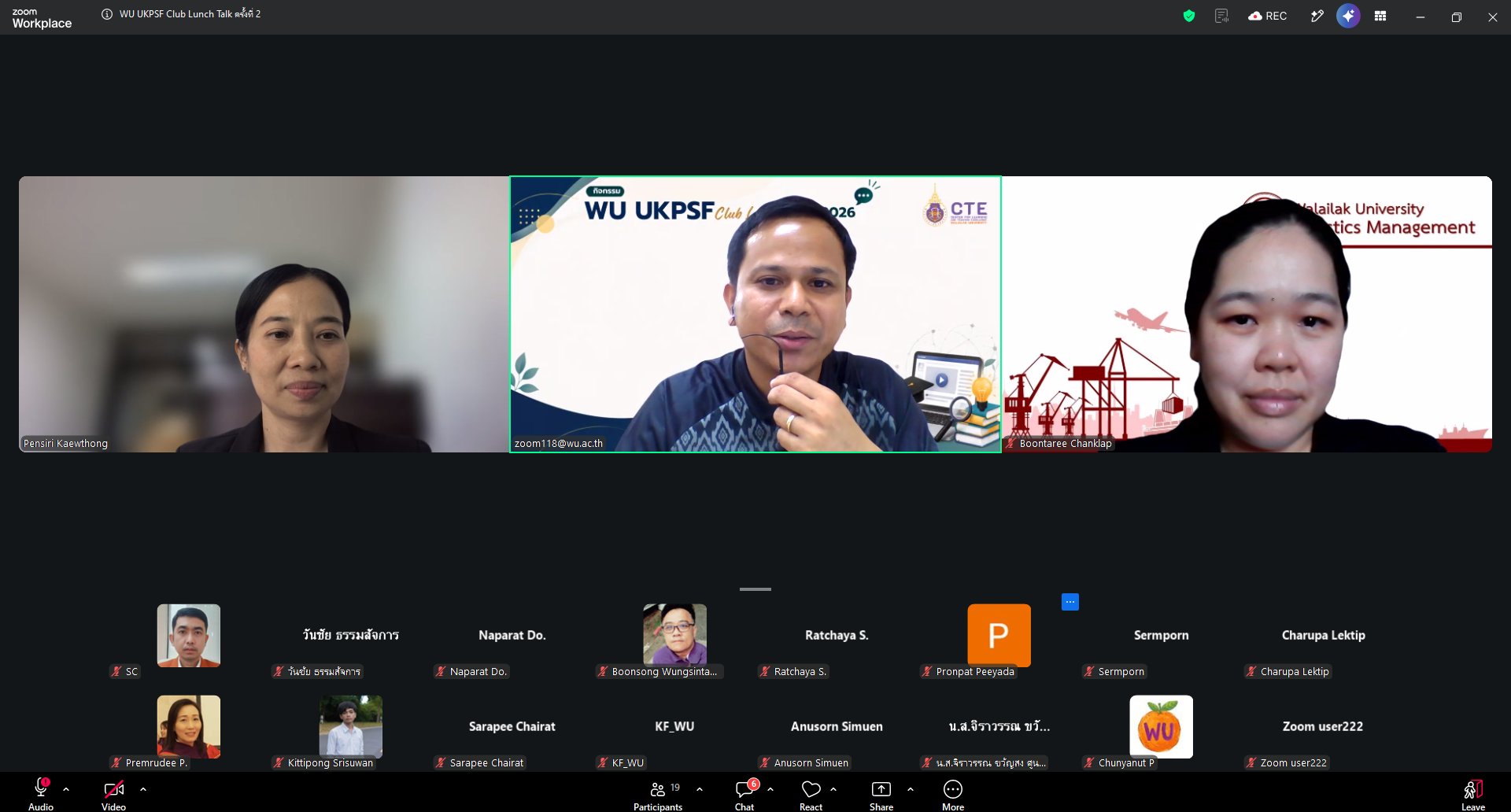Leave the meeting
Image resolution: width=1511 pixels, height=812 pixels.
click(1473, 795)
